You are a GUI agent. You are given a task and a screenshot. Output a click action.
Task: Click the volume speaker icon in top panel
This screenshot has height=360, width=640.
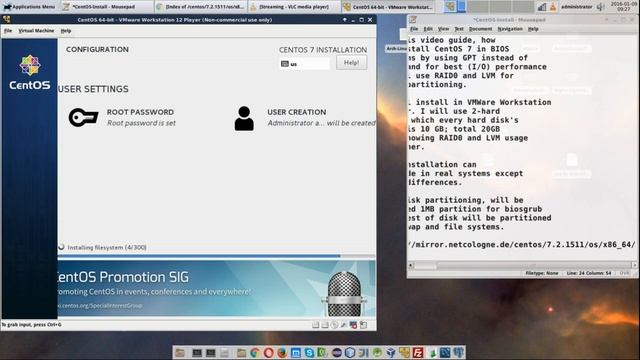tap(600, 7)
